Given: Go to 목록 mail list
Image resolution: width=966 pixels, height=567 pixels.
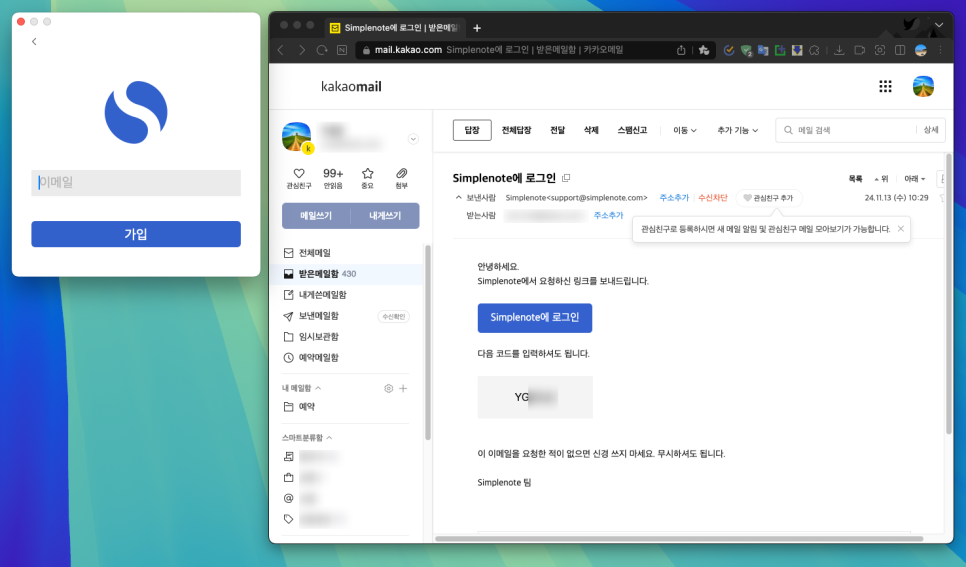Looking at the screenshot, I should 855,179.
